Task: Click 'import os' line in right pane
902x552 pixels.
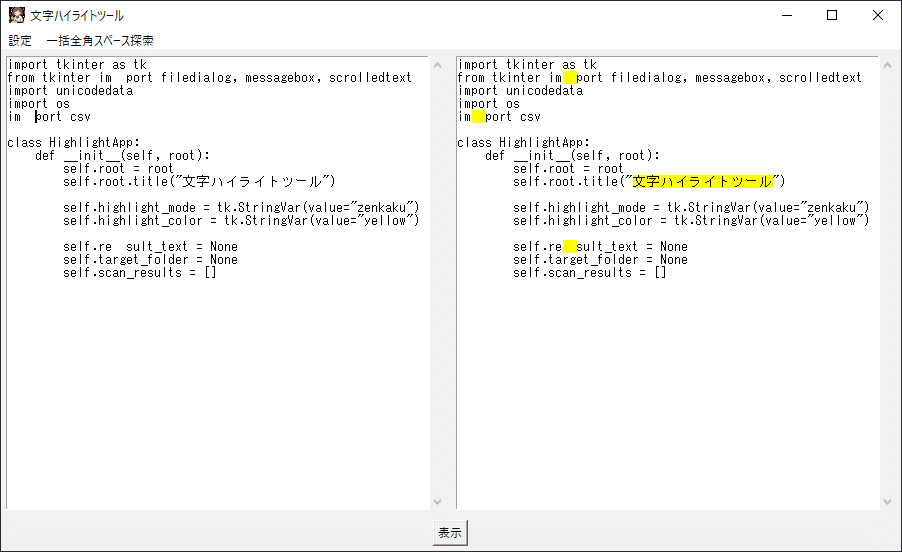Action: (489, 104)
